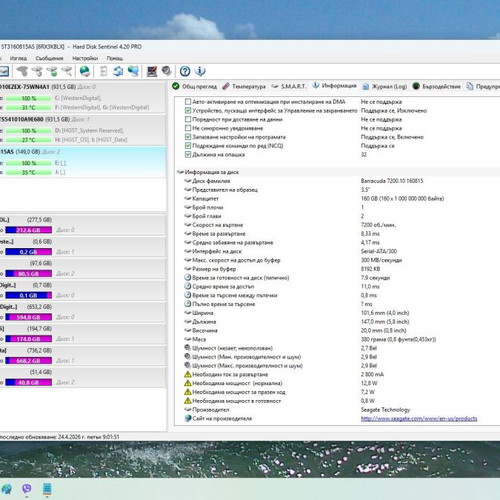Click the networked computers toolbar icon
This screenshot has height=500, width=500.
(133, 71)
